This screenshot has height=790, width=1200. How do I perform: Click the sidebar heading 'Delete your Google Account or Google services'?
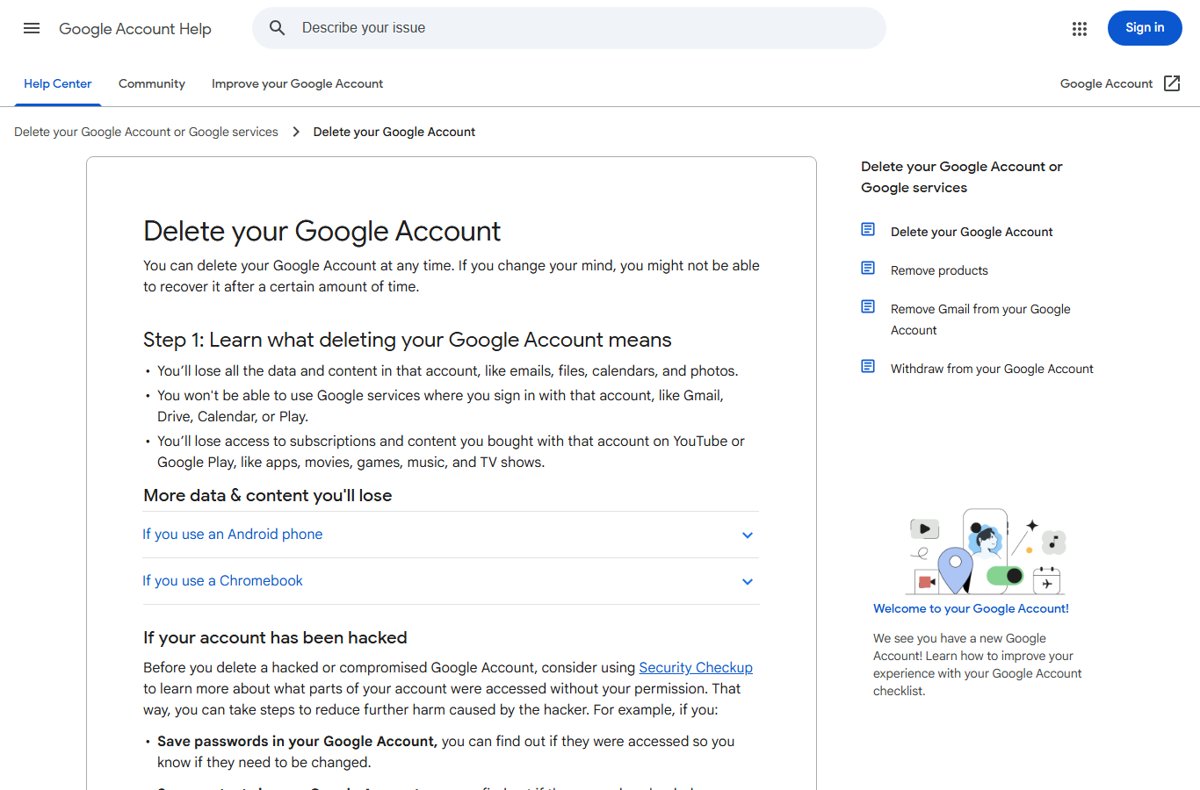[x=962, y=177]
